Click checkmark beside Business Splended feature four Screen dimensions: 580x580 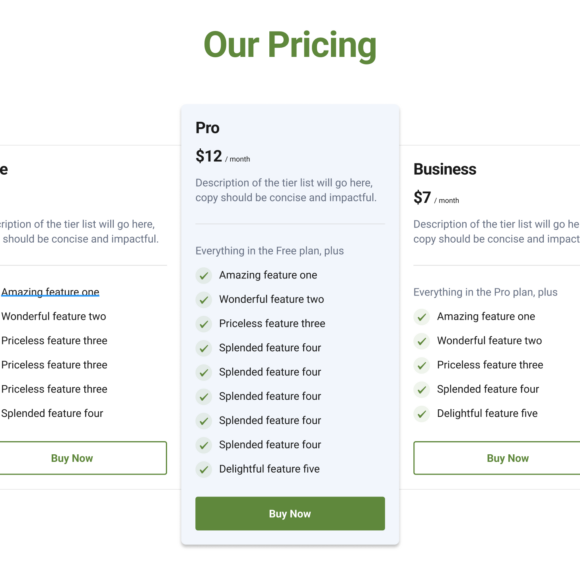click(x=421, y=390)
